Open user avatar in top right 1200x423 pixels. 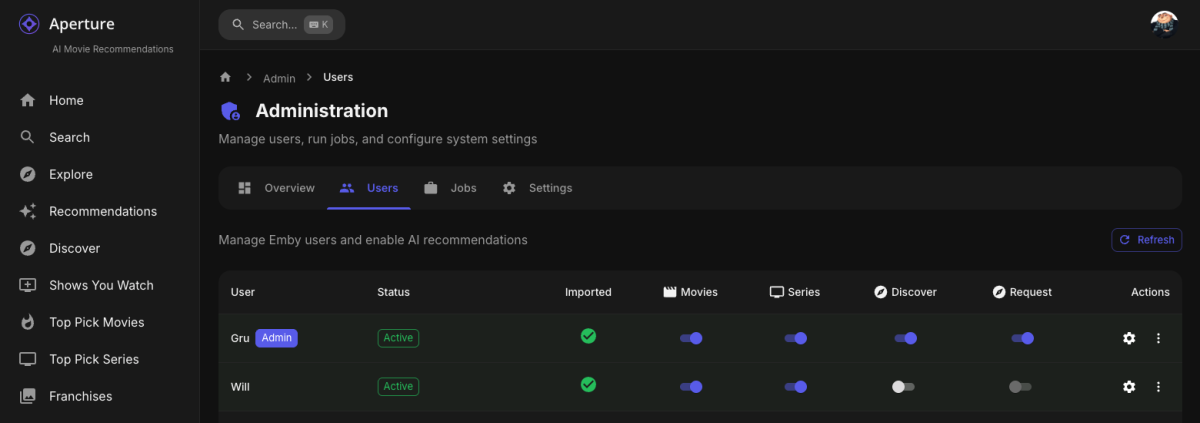pyautogui.click(x=1163, y=24)
